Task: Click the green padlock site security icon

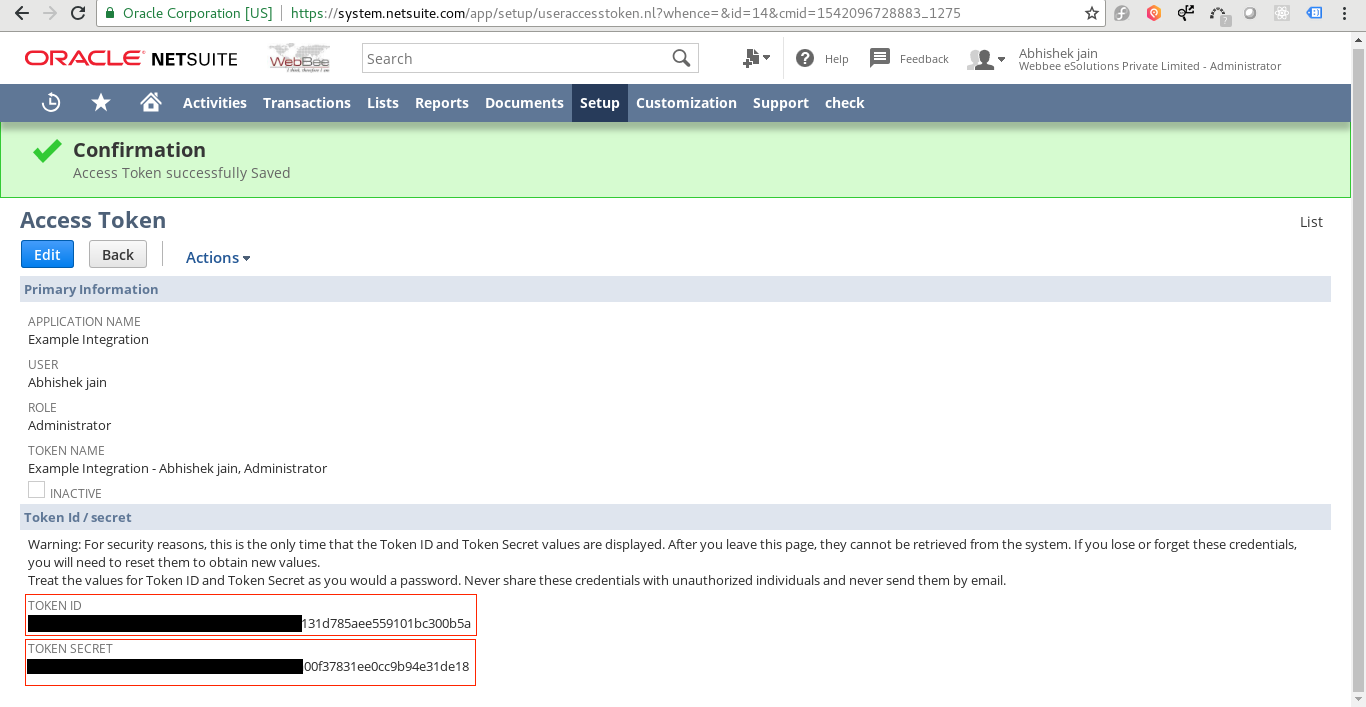Action: 110,14
